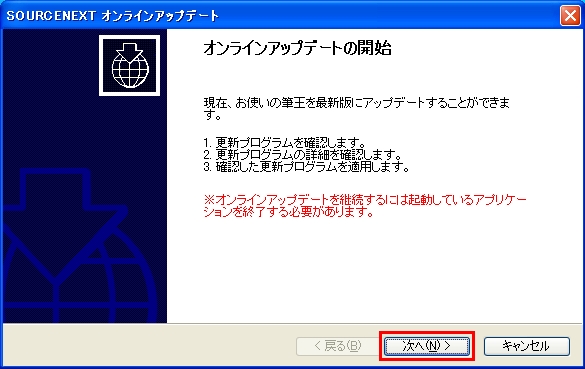Click step 3 確認した更新プログラムを適用します text
This screenshot has height=369, width=585.
(307, 166)
